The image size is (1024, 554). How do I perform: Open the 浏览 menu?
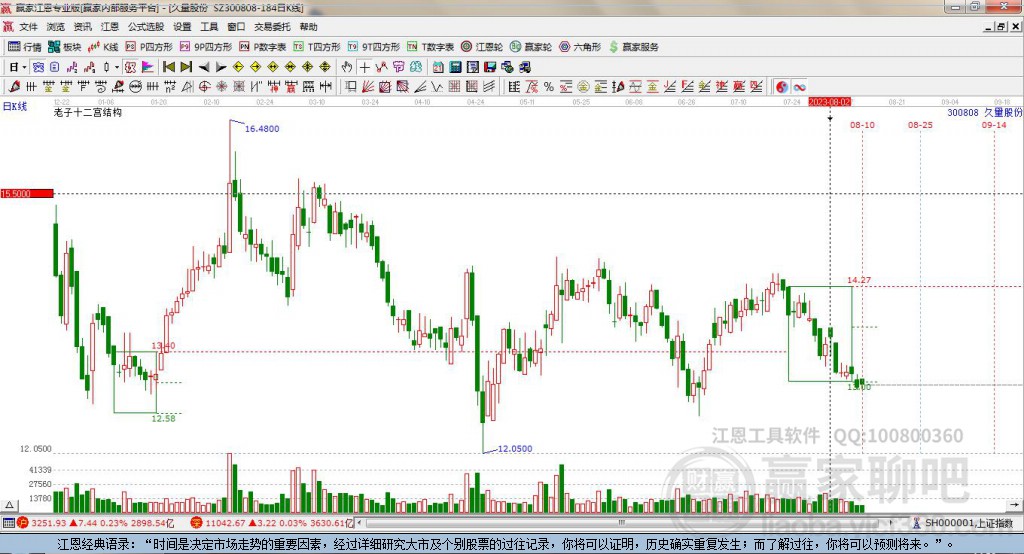56,27
